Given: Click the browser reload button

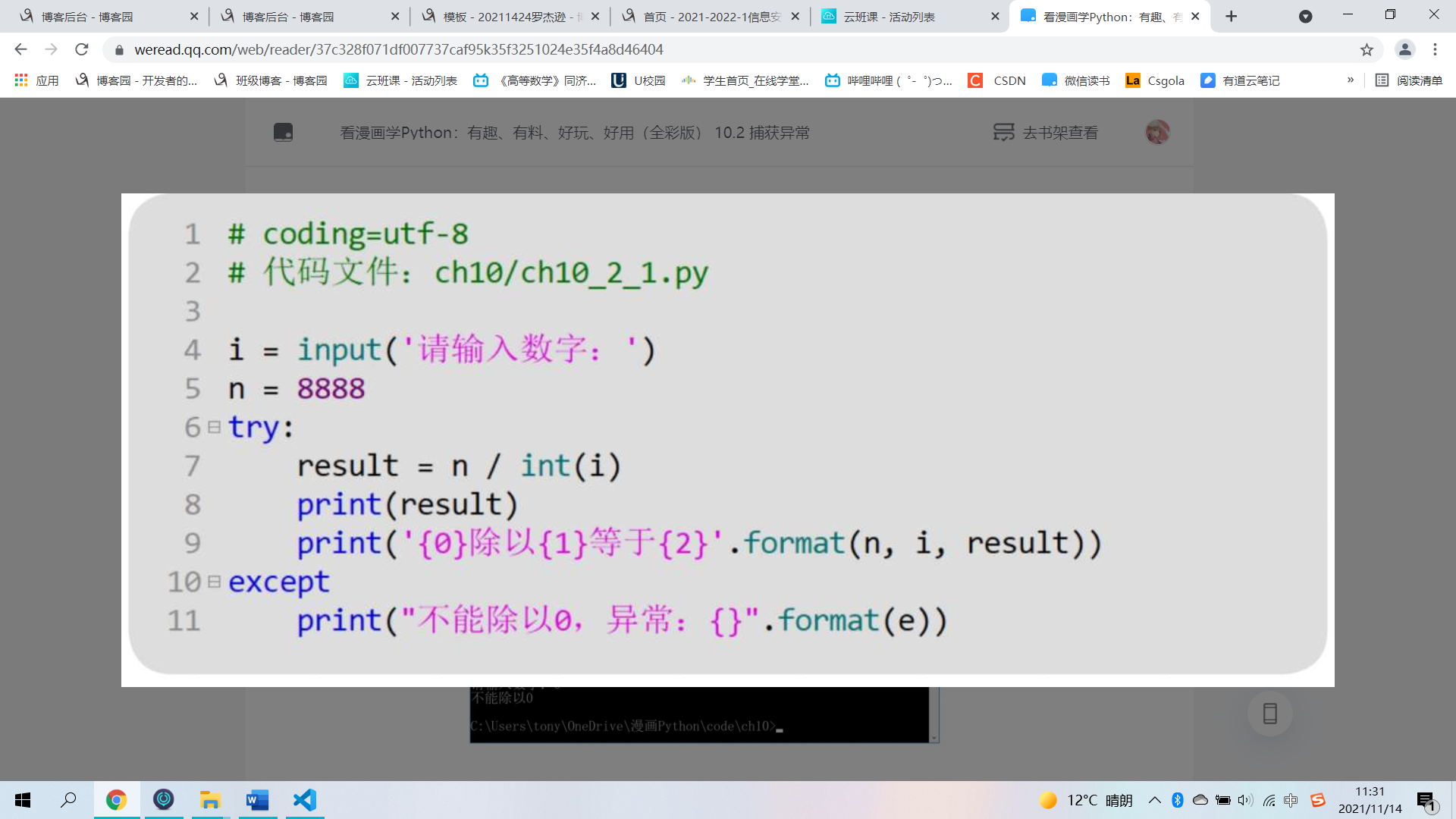Looking at the screenshot, I should 82,50.
